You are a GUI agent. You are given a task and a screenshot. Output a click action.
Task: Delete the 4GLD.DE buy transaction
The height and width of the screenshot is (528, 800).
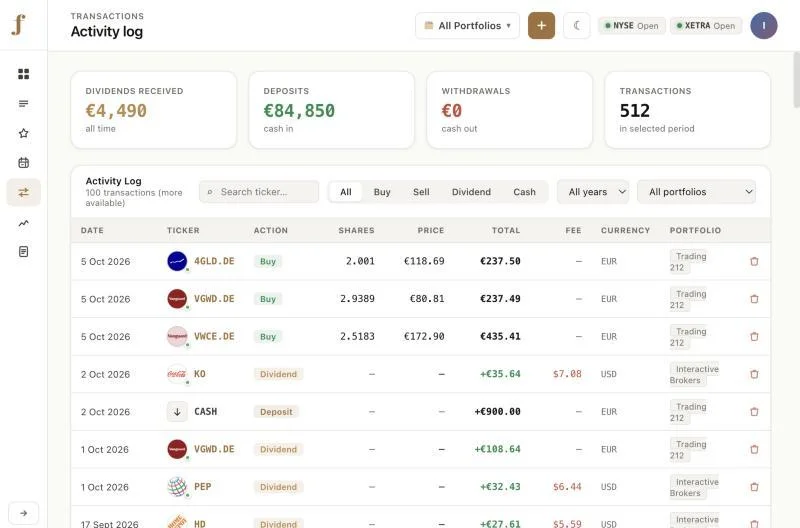[754, 261]
